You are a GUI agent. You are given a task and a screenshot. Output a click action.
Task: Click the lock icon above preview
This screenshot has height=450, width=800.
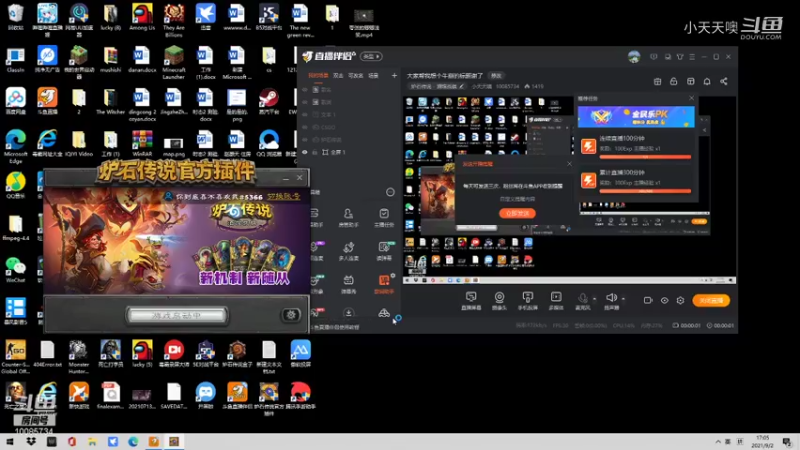[673, 82]
